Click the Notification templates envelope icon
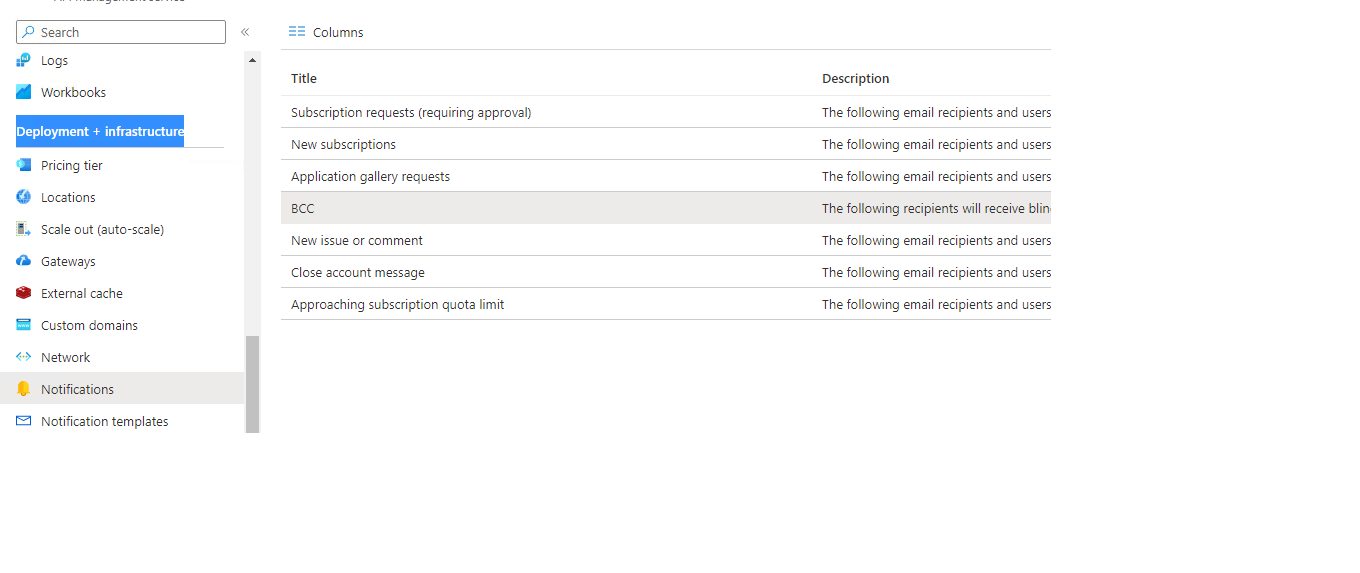 click(x=24, y=421)
